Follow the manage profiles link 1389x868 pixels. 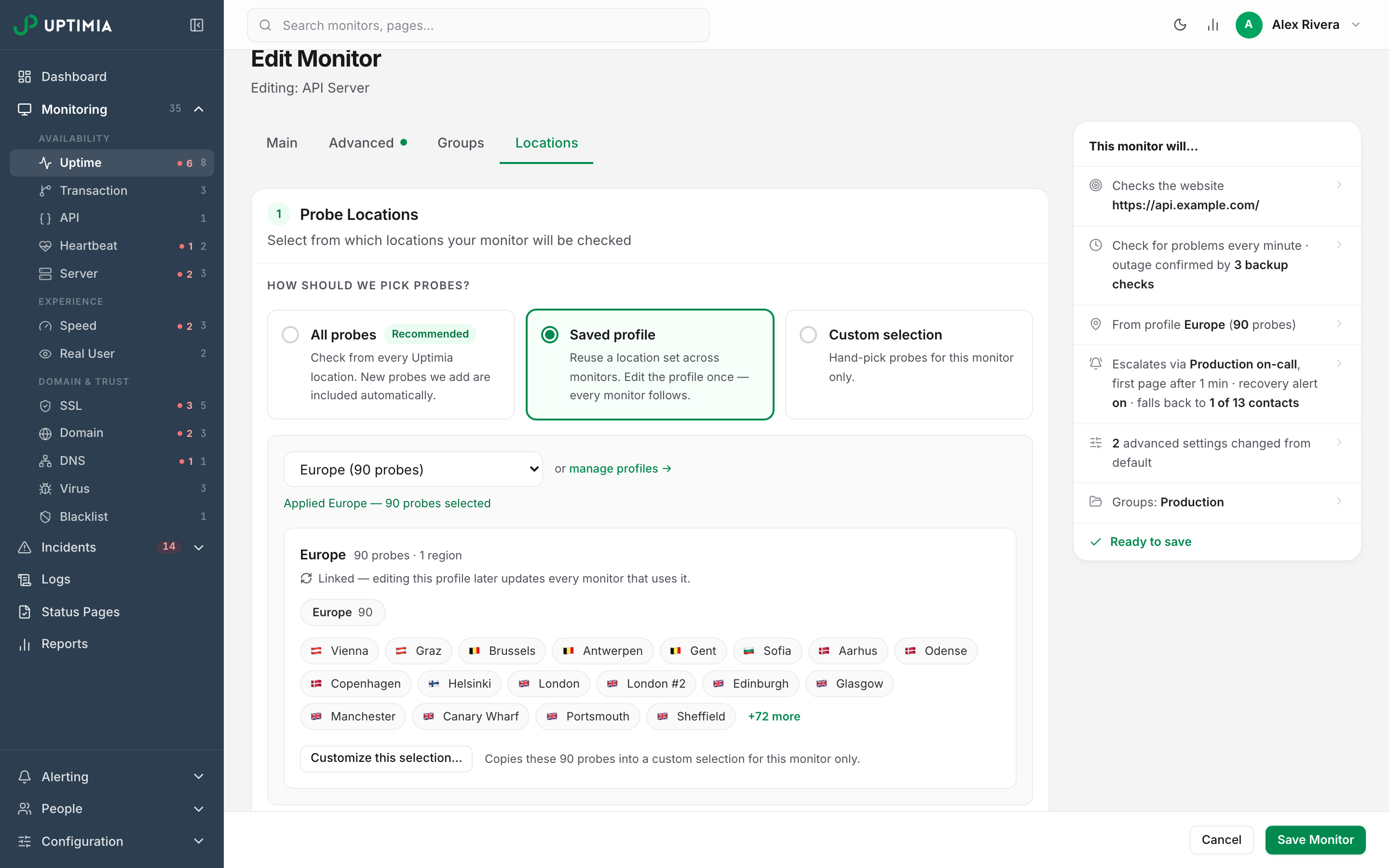620,469
